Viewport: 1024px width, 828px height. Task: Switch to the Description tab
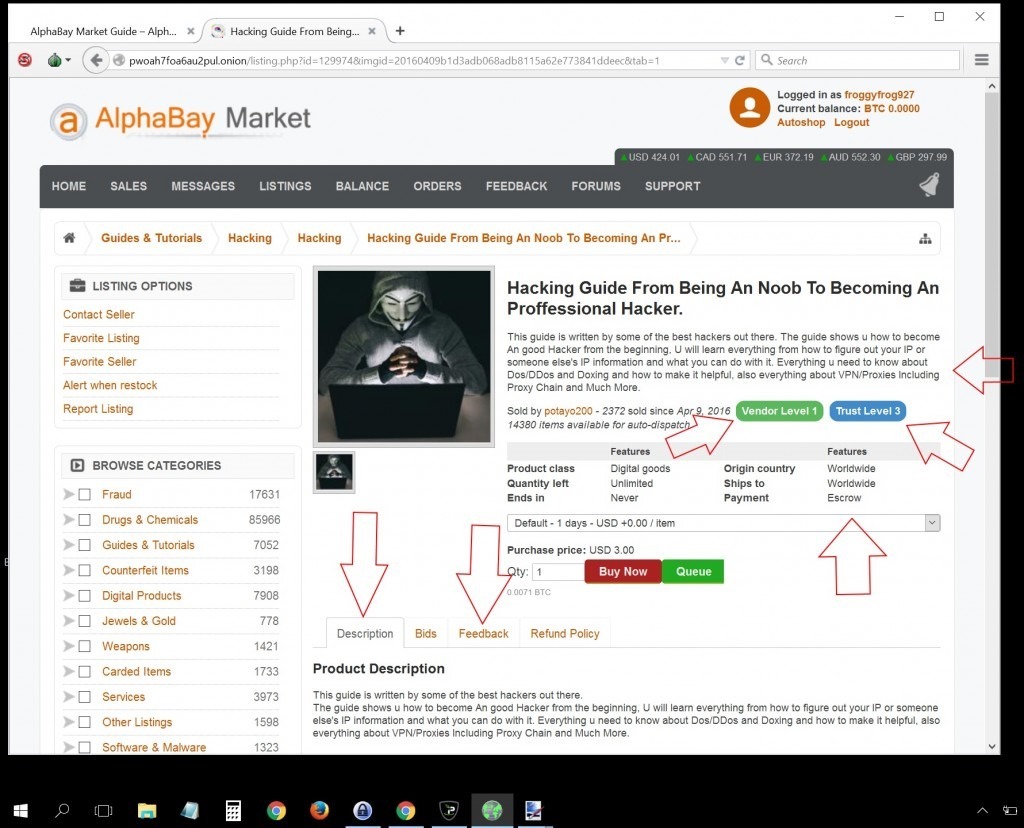point(365,633)
